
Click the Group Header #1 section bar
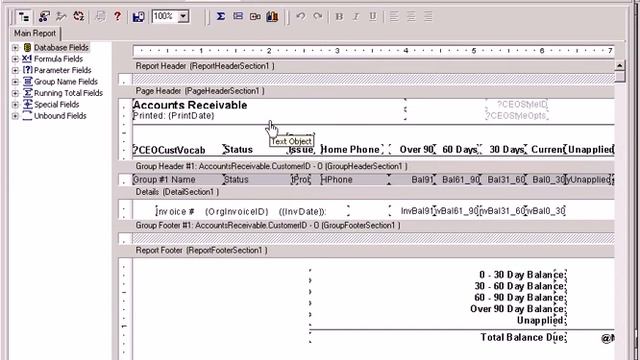(x=366, y=167)
